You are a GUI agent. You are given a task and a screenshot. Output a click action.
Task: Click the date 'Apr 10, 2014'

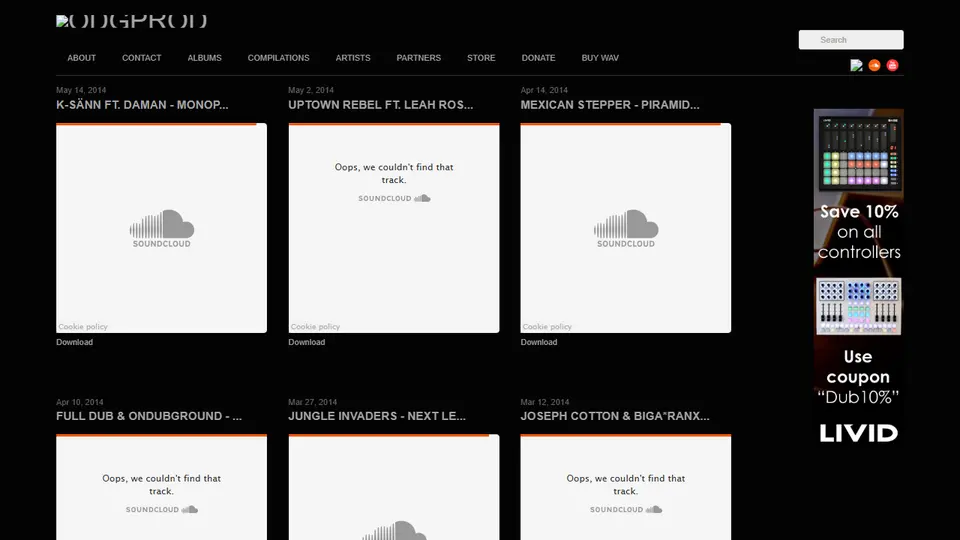80,402
